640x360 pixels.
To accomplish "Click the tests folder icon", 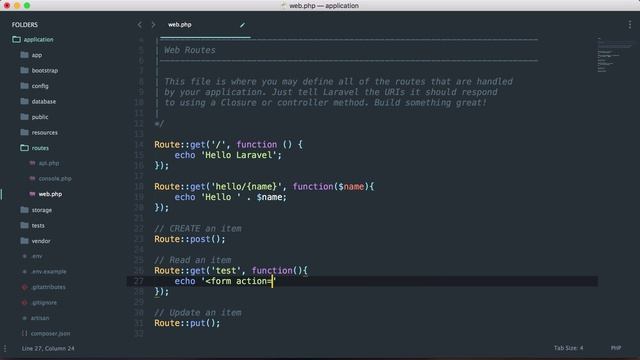I will [x=24, y=225].
